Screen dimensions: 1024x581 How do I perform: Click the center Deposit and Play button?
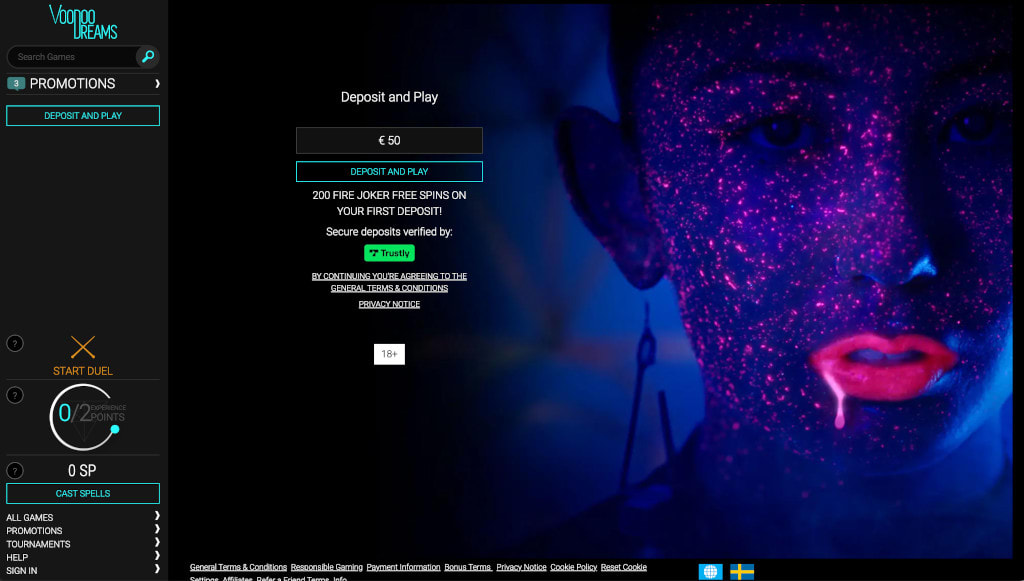tap(389, 172)
